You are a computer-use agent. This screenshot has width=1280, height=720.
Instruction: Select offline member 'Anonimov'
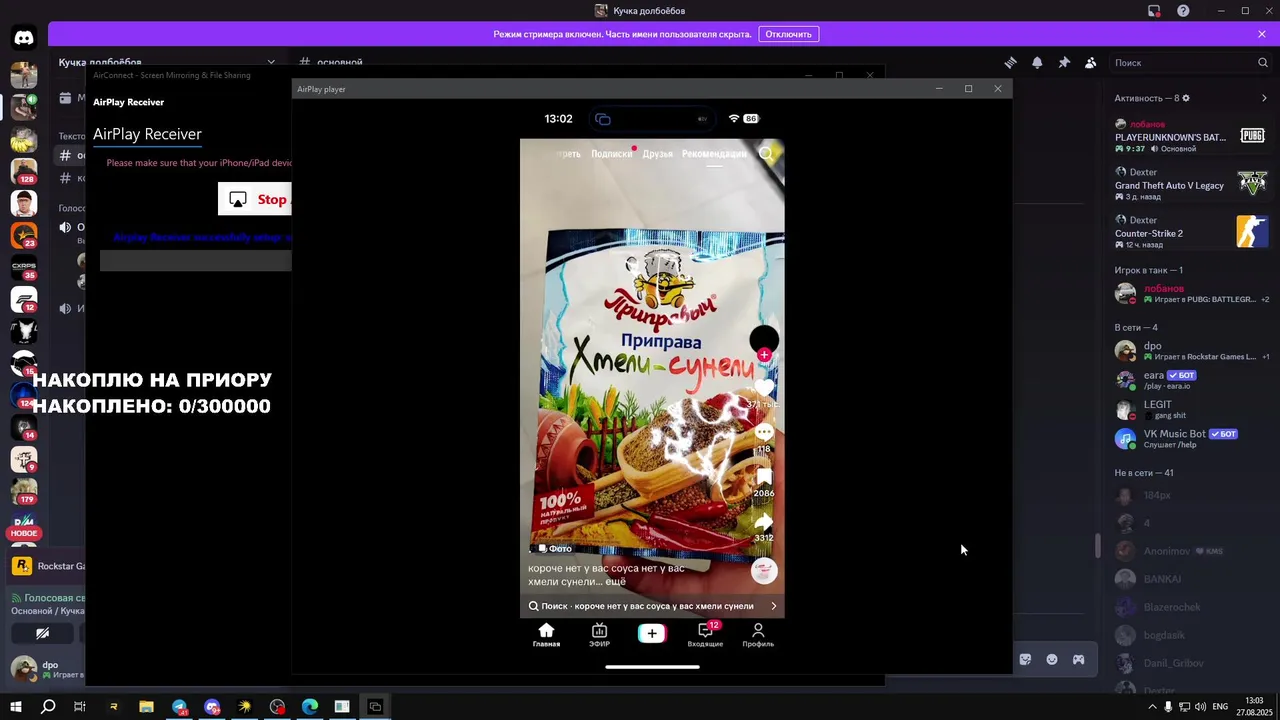coord(1190,551)
